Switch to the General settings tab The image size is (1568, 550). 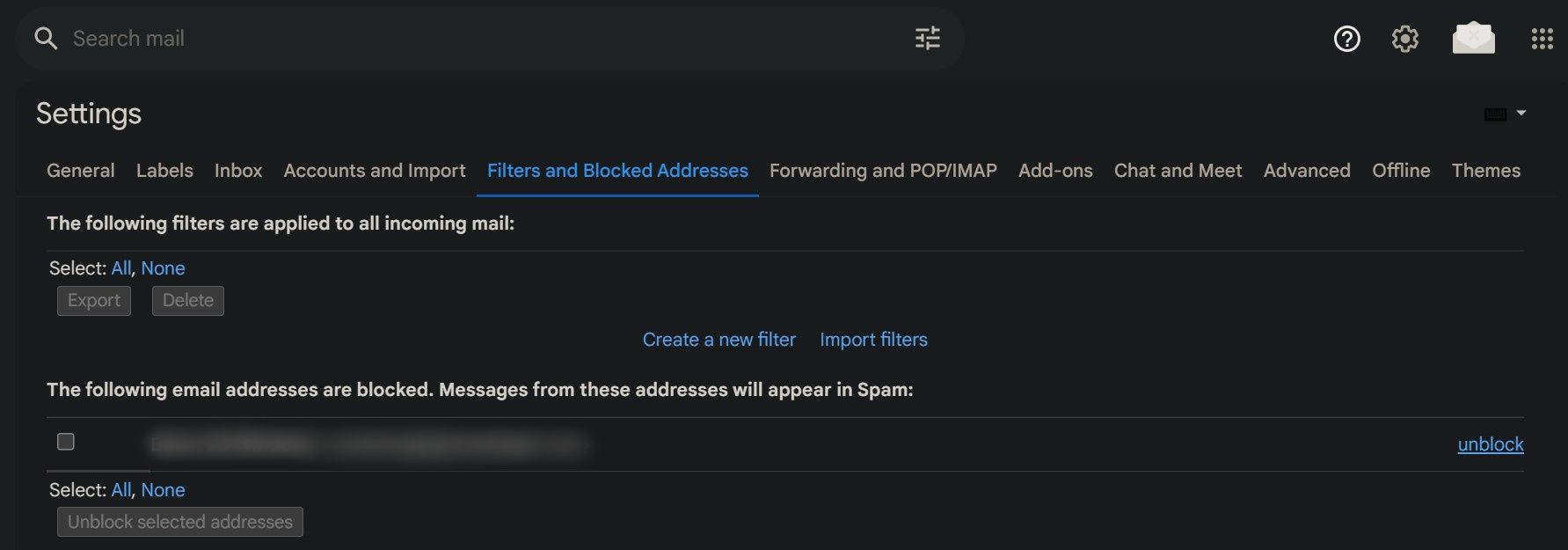80,171
